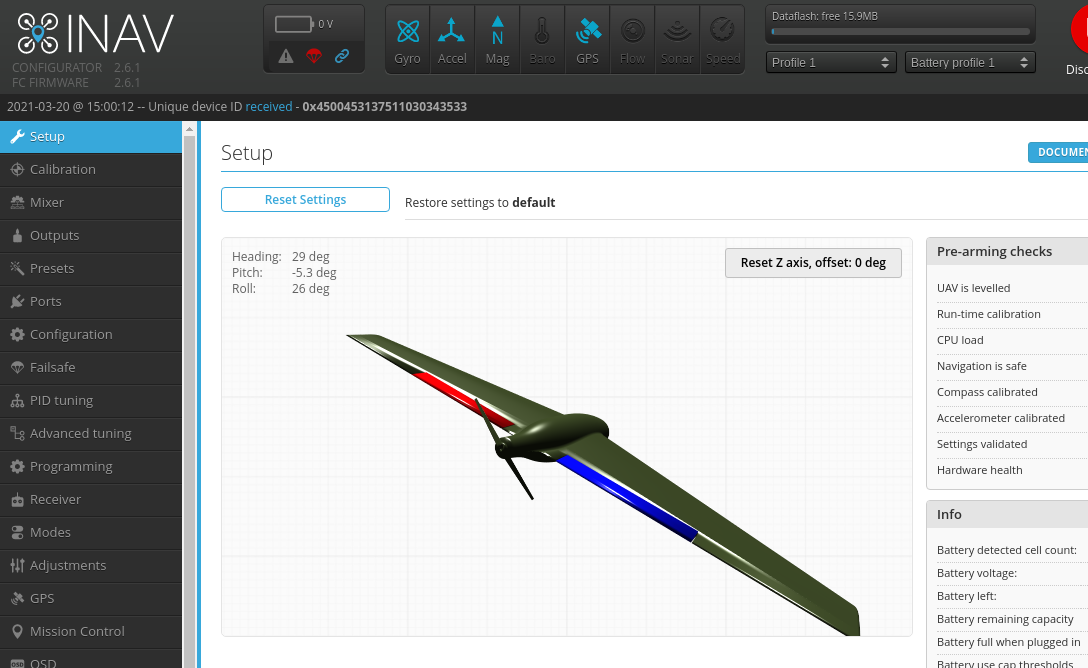The image size is (1088, 668).
Task: Open the Failsafe tab
Action: 91,367
